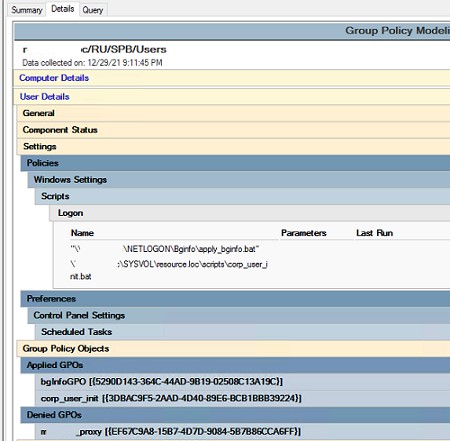The width and height of the screenshot is (450, 441).
Task: Switch to the Summary tab
Action: (x=27, y=10)
